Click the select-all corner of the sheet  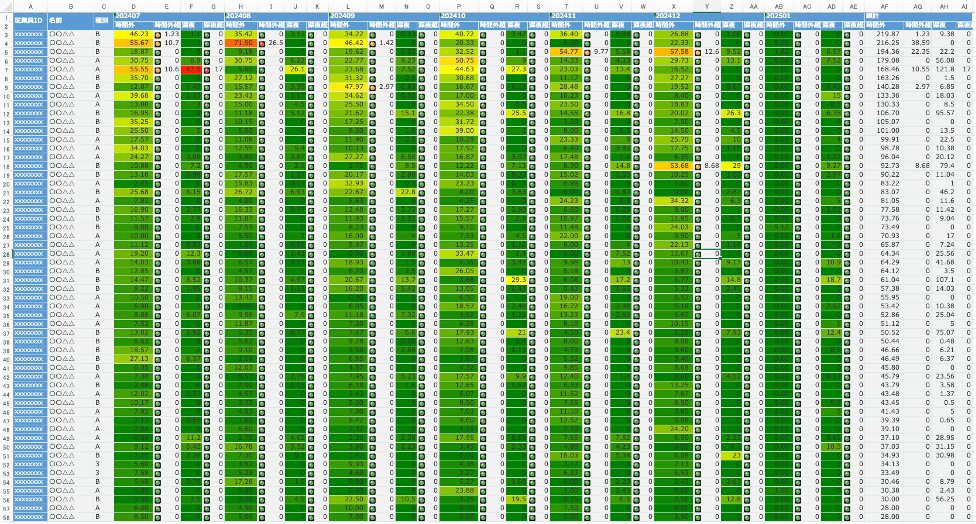tap(5, 5)
